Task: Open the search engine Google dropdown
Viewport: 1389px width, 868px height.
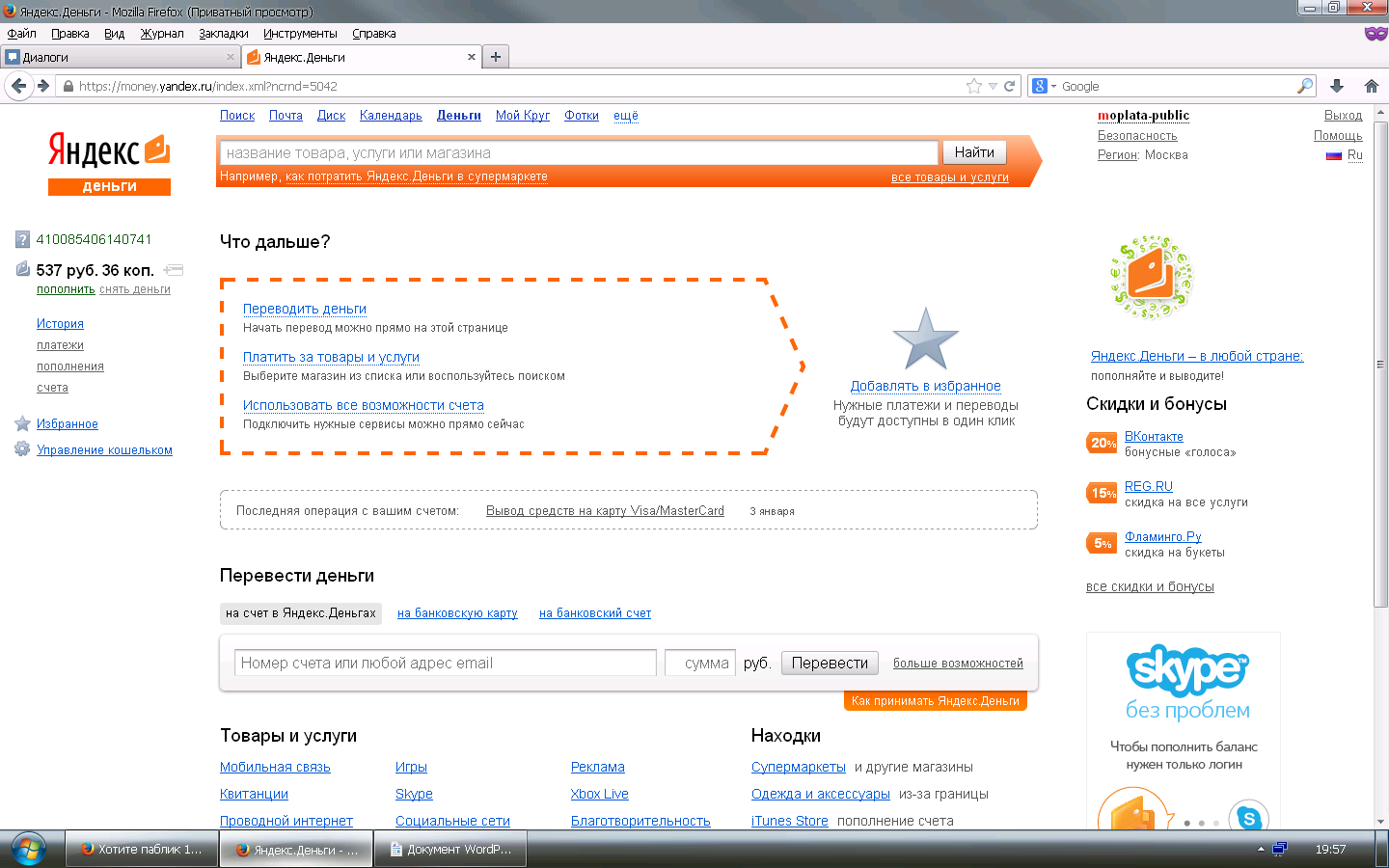Action: pyautogui.click(x=1045, y=86)
